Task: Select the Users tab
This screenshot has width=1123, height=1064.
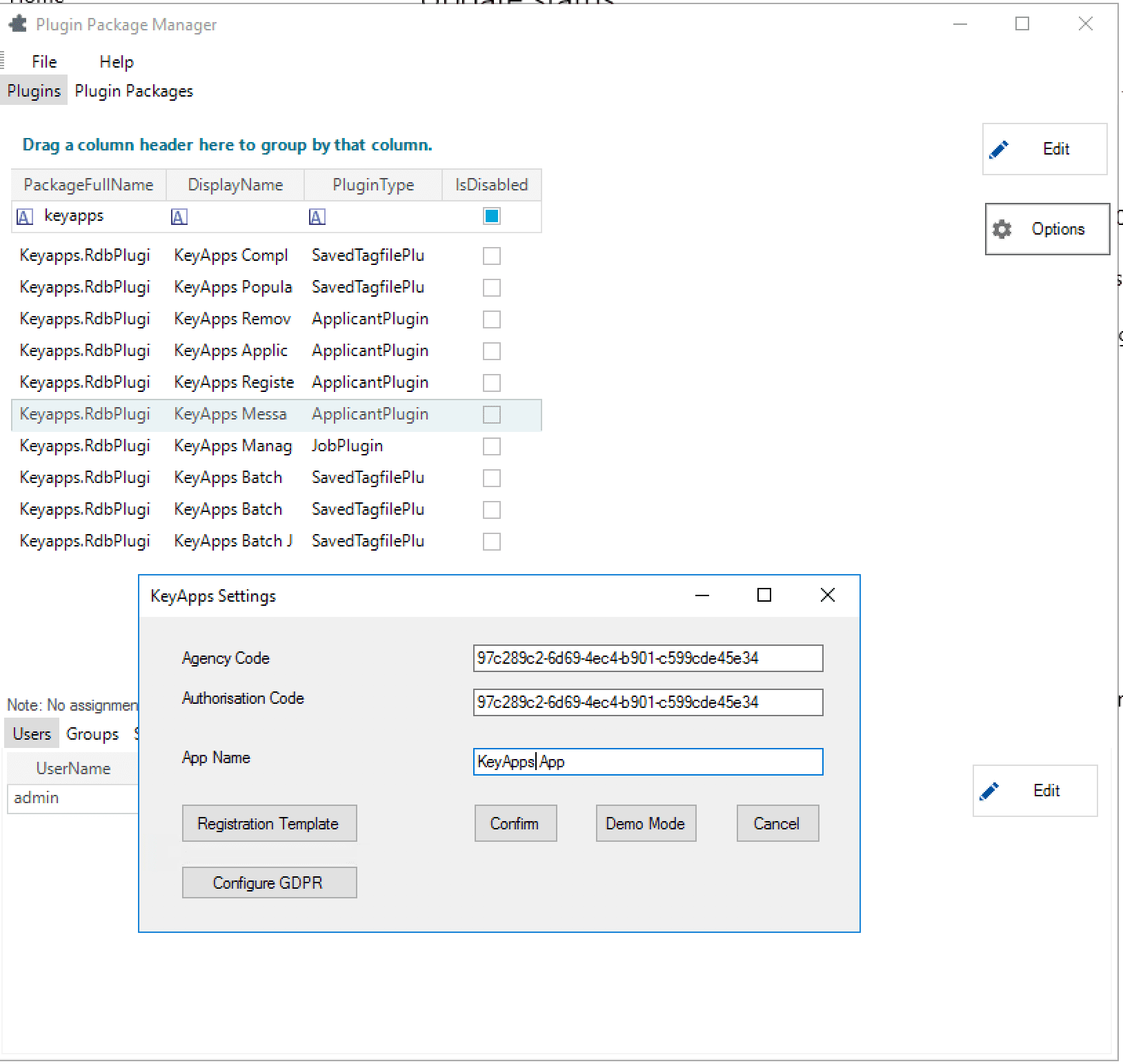Action: point(32,733)
